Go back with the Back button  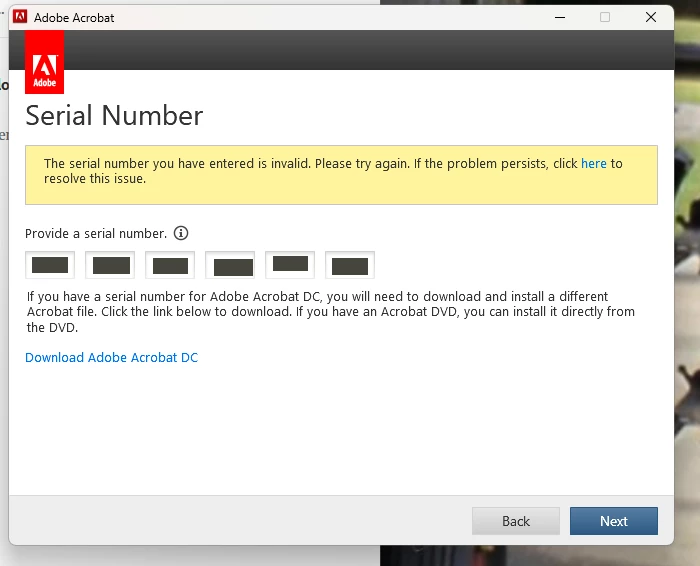(x=516, y=520)
